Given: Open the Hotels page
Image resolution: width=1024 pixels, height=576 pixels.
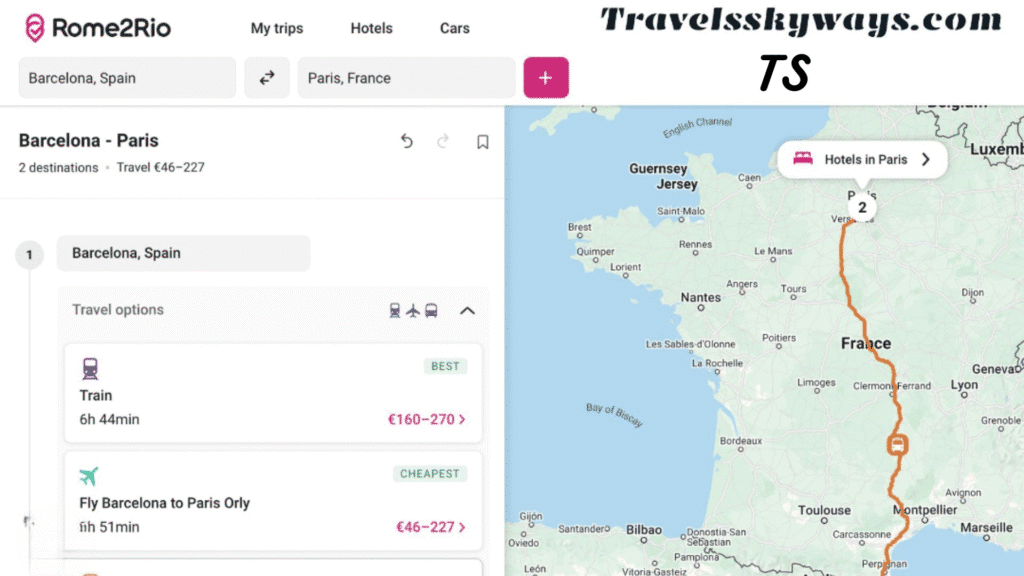Looking at the screenshot, I should (x=372, y=28).
